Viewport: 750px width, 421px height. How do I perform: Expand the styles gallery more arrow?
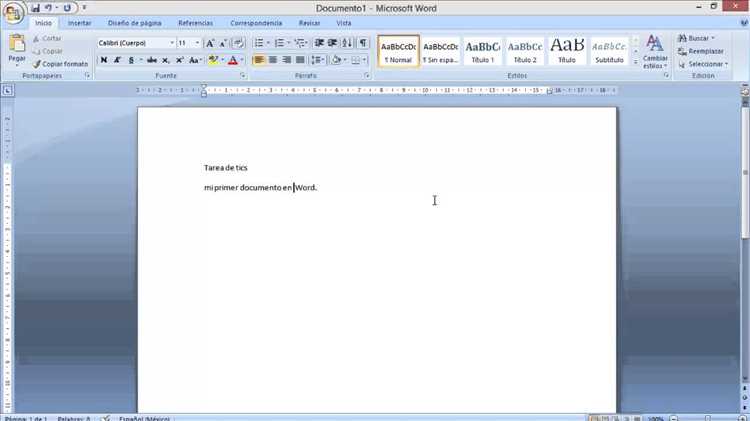tap(636, 62)
